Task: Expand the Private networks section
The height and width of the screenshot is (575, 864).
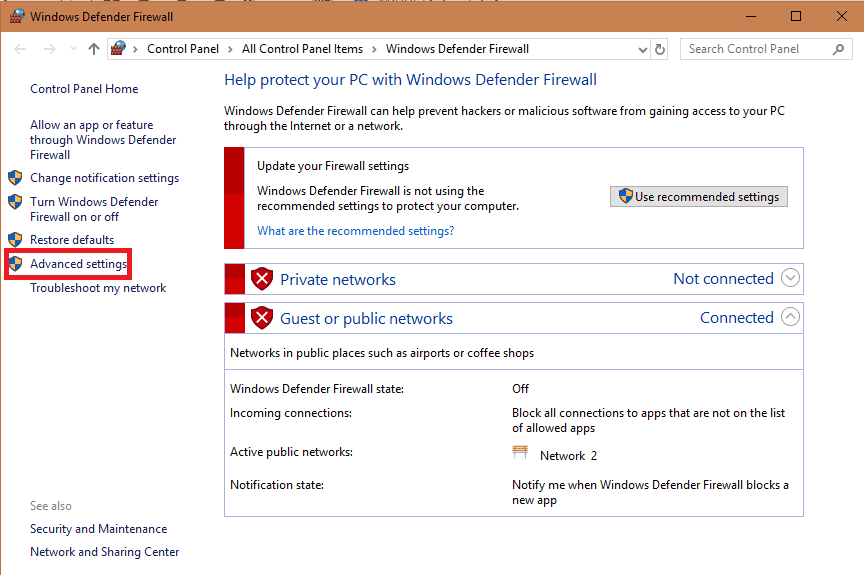Action: point(790,278)
